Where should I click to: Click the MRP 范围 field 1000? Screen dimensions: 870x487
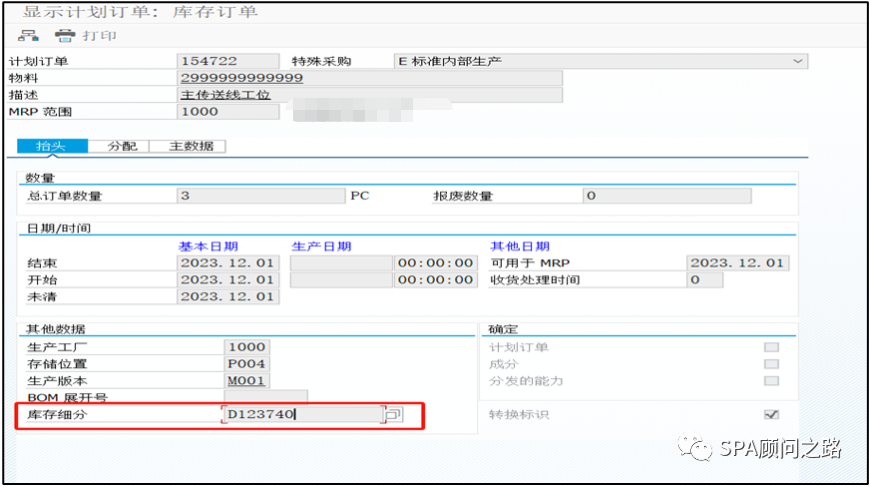[228, 111]
